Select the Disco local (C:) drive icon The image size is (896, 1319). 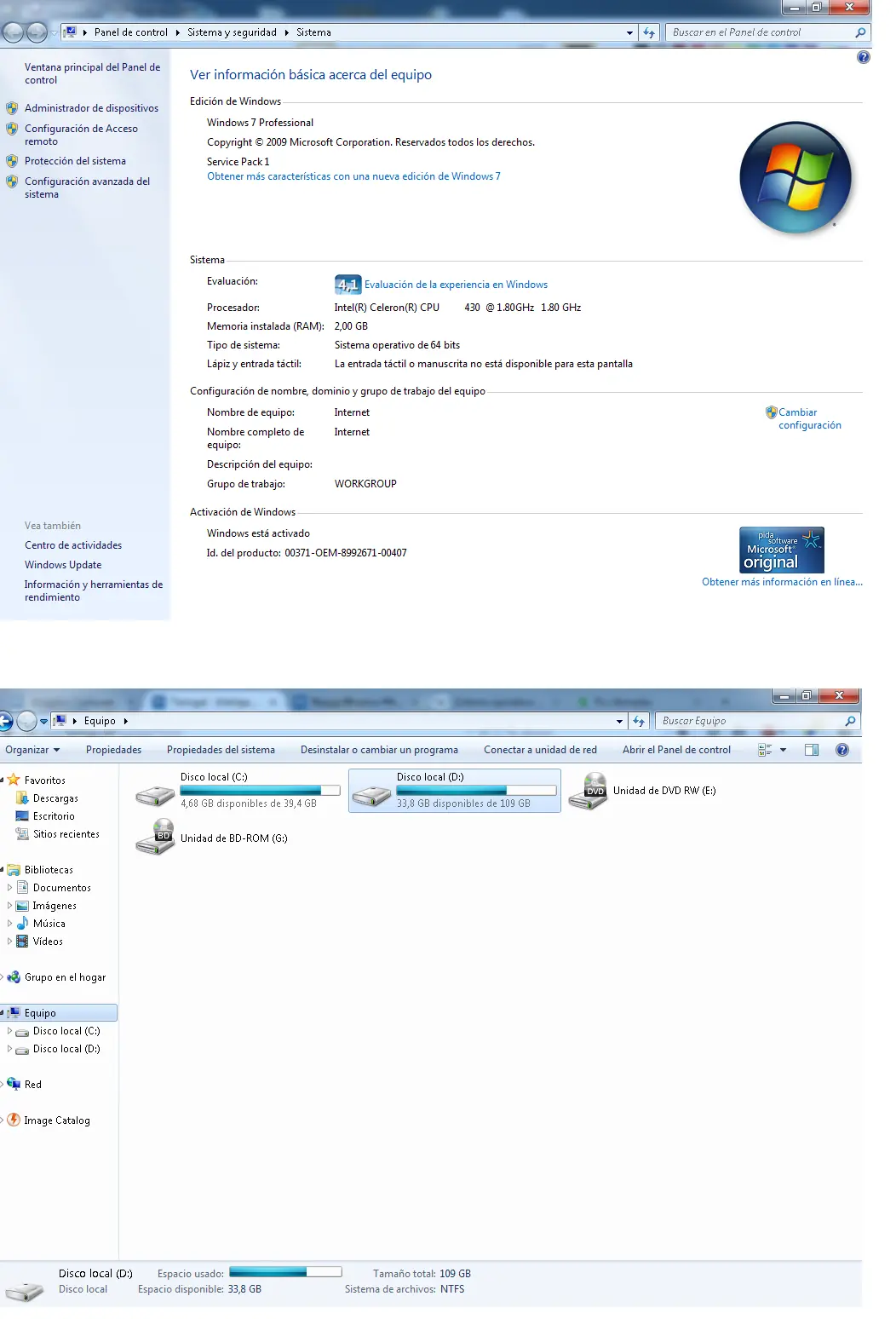155,796
